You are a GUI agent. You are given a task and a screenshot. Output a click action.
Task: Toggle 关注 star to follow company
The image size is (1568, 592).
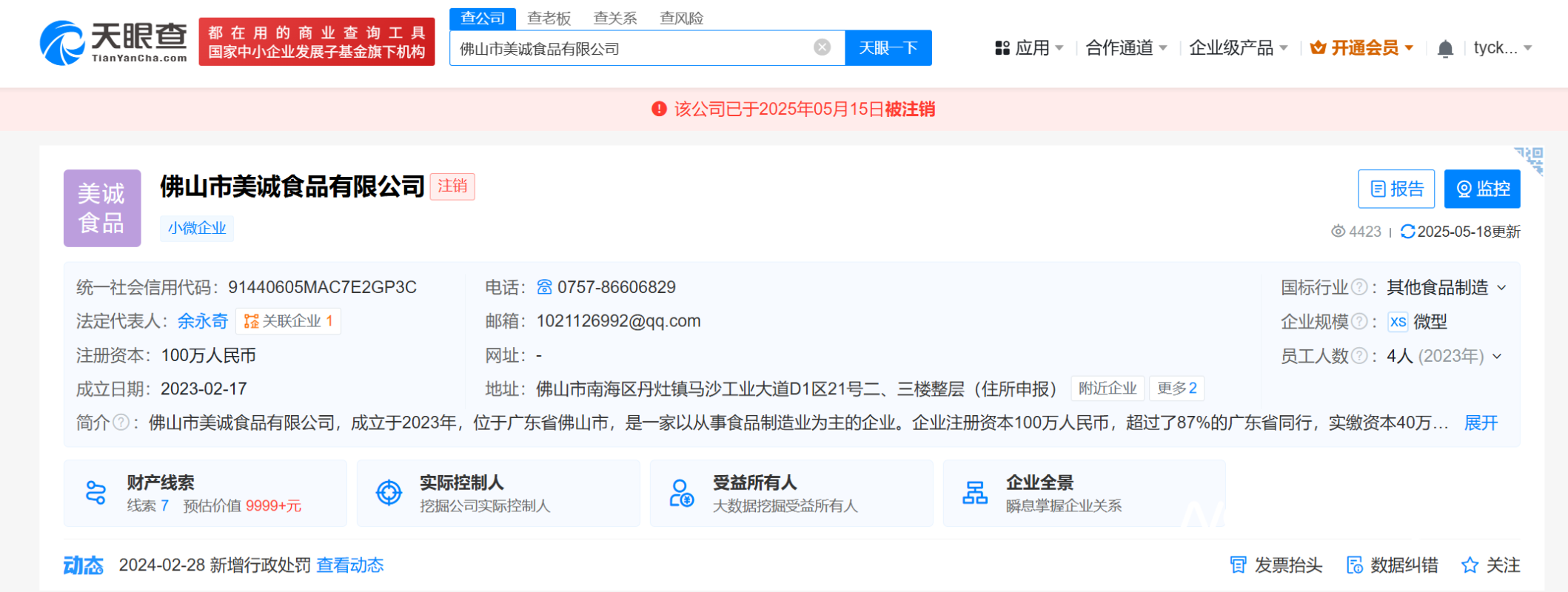pyautogui.click(x=1470, y=565)
